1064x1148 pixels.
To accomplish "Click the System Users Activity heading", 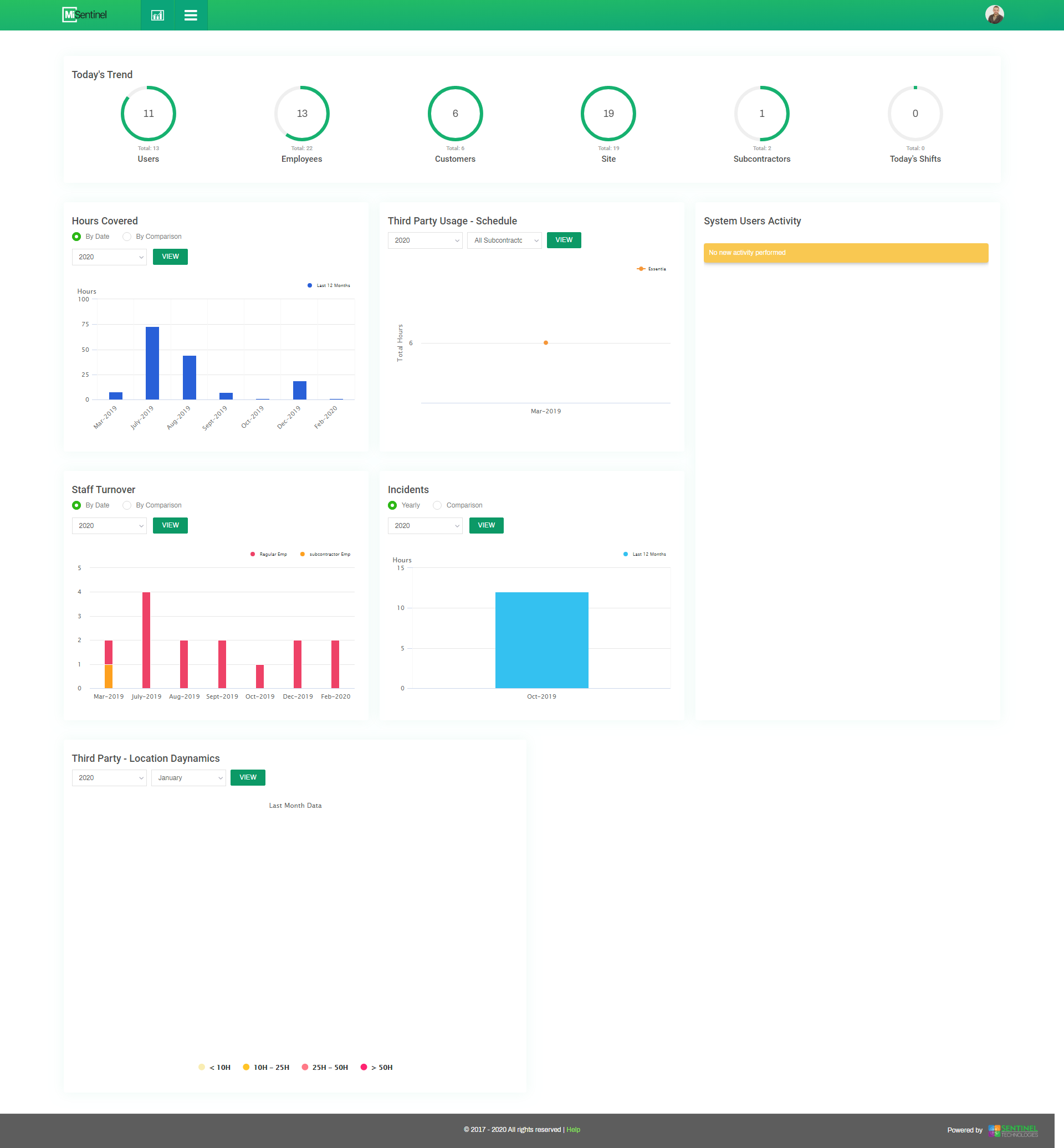I will pos(752,221).
